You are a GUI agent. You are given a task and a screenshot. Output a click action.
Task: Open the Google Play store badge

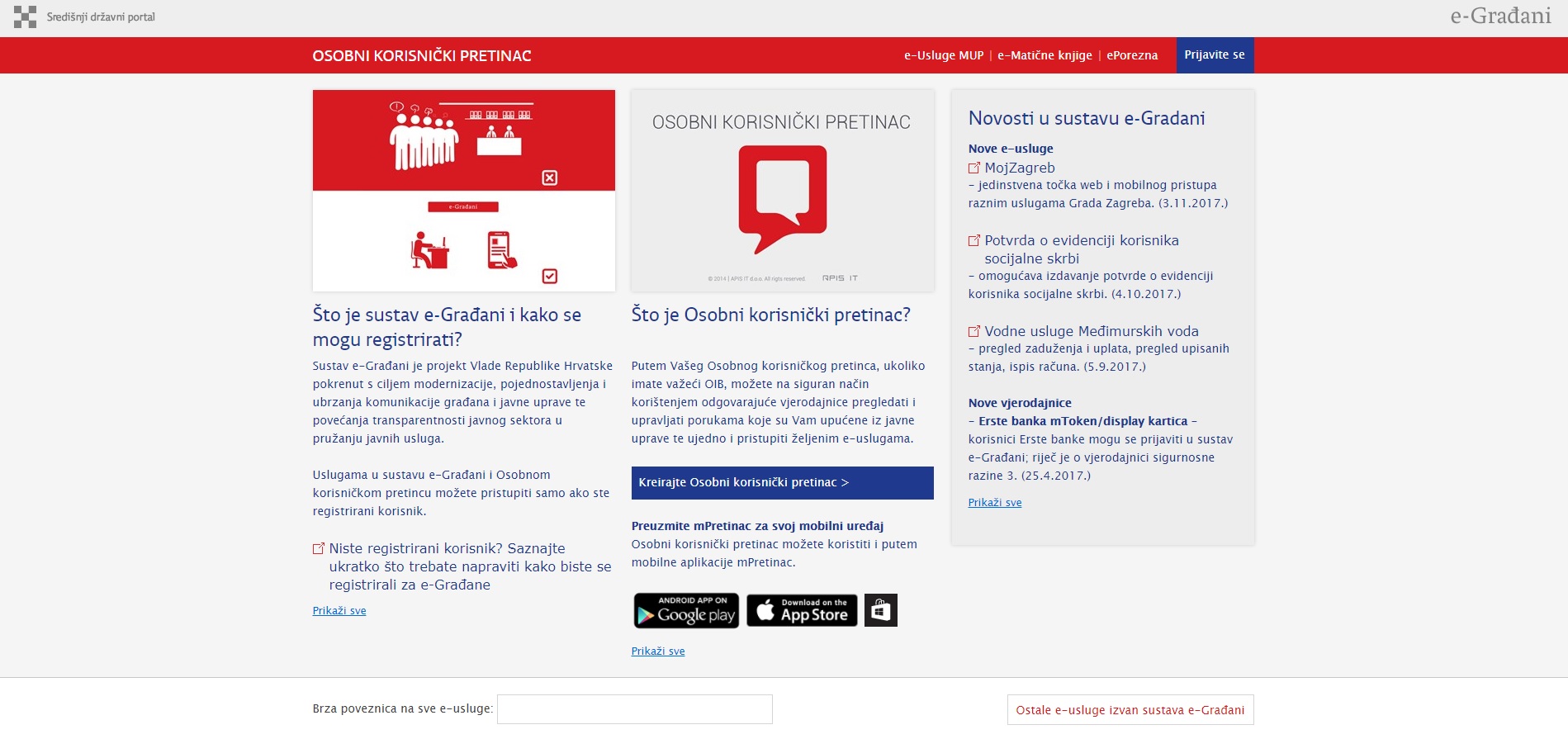(686, 611)
